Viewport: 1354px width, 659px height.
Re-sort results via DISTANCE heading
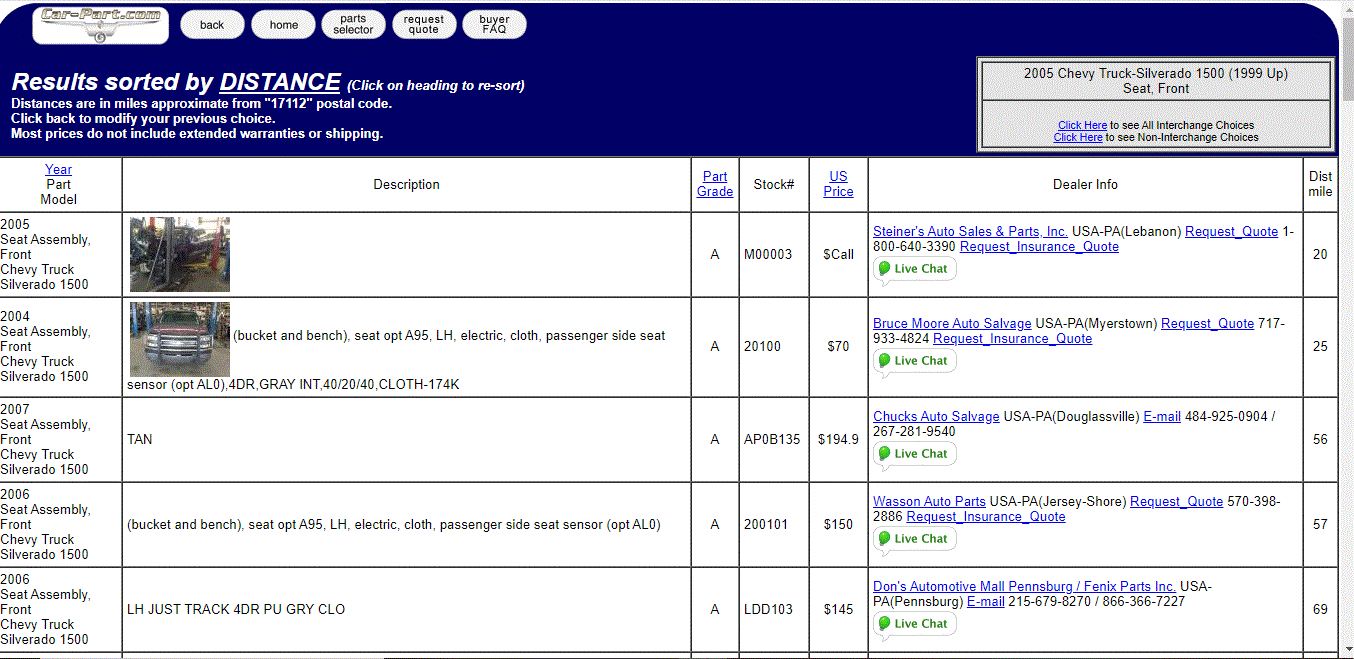coord(280,82)
